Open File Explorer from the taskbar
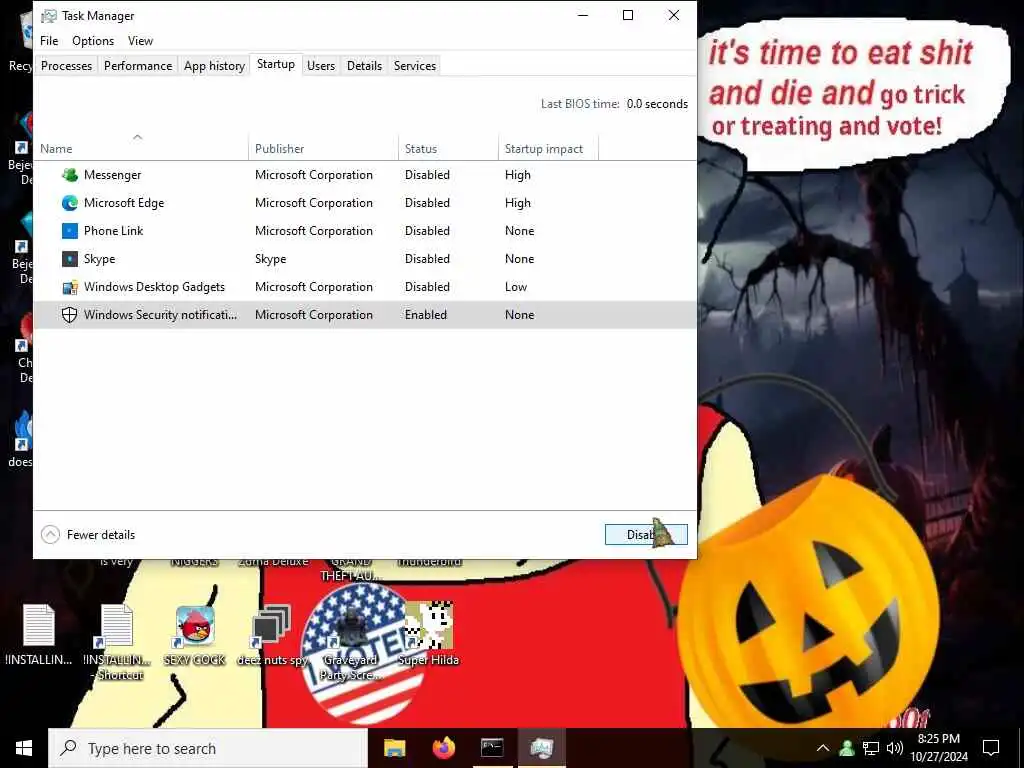This screenshot has height=768, width=1024. point(394,748)
